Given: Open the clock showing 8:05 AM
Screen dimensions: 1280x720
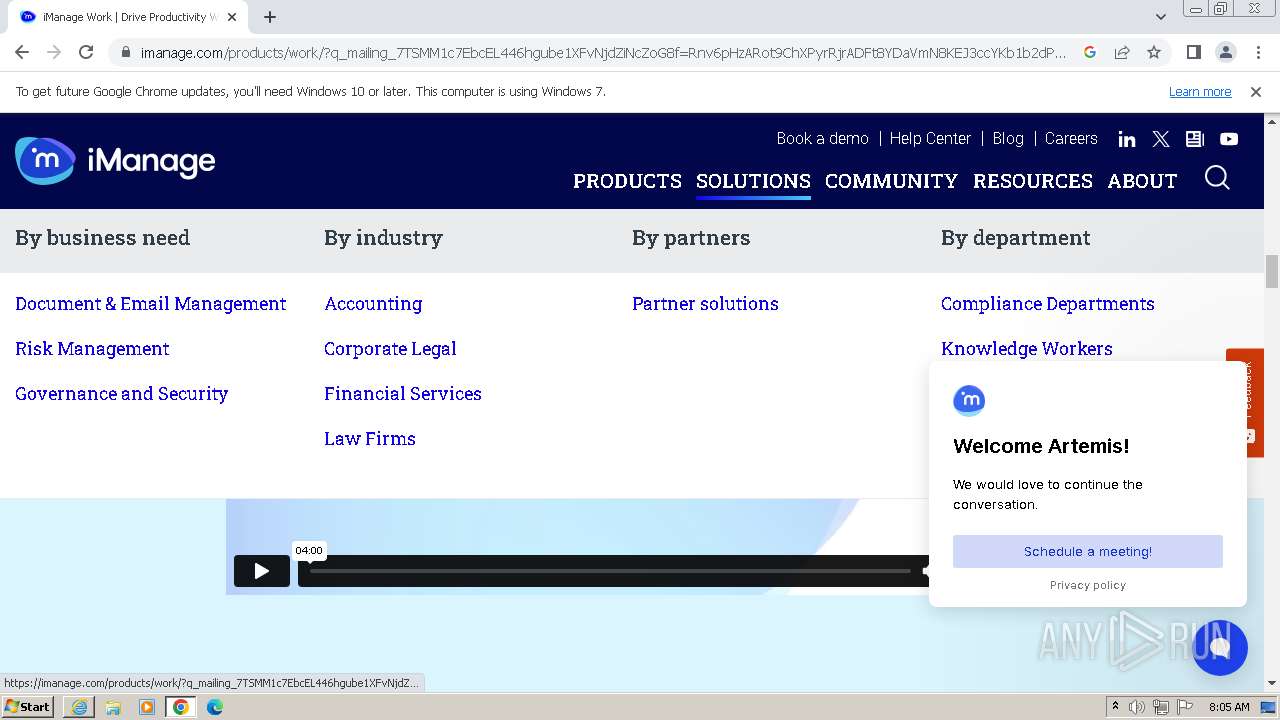Looking at the screenshot, I should 1229,707.
